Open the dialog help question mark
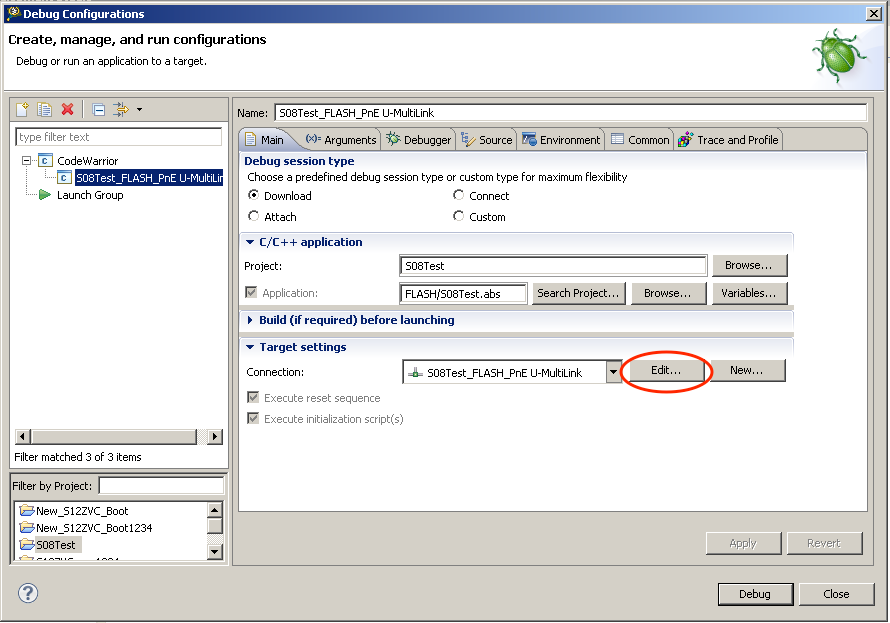 point(28,593)
